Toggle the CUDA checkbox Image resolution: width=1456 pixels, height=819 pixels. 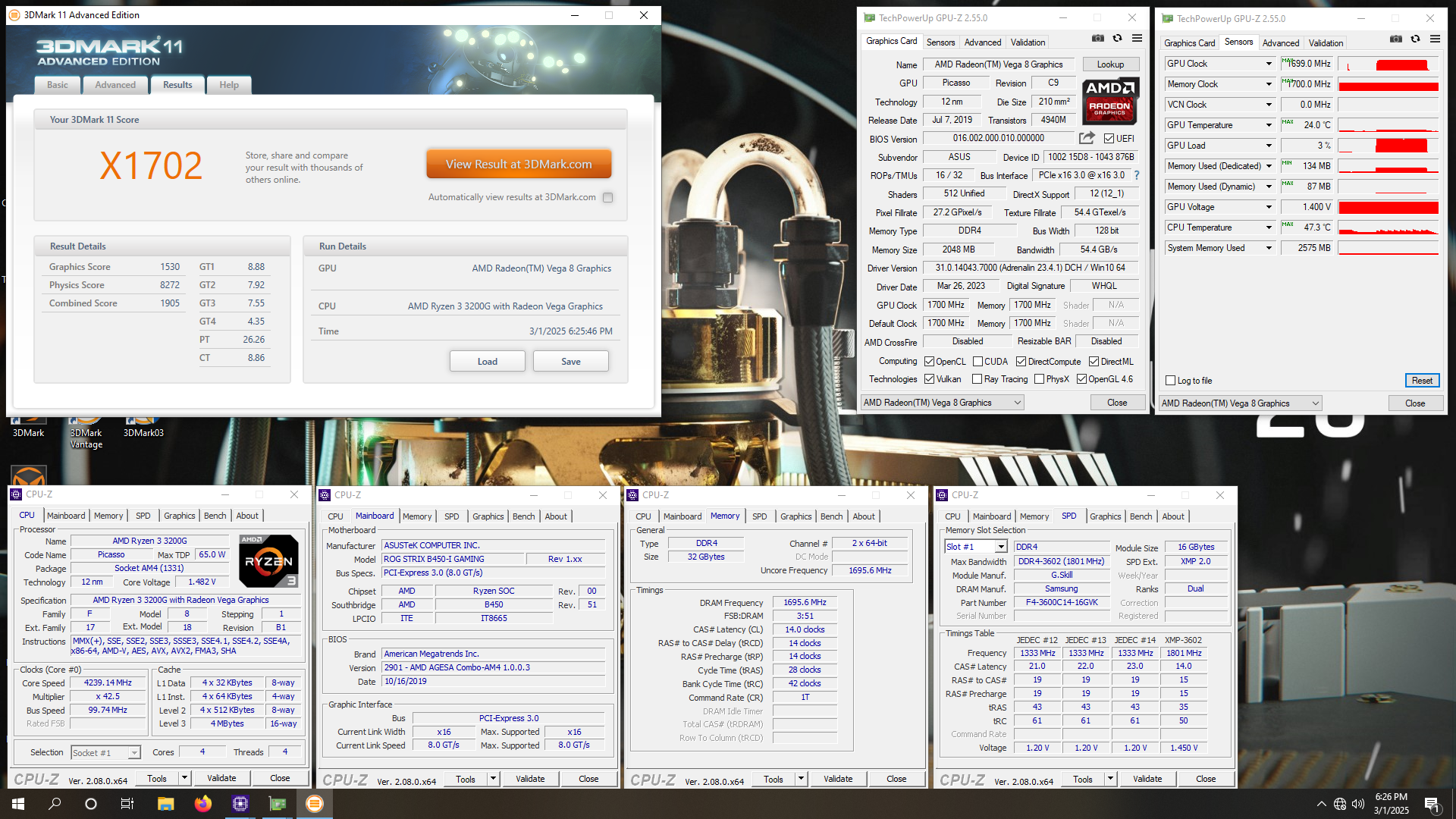click(x=977, y=362)
